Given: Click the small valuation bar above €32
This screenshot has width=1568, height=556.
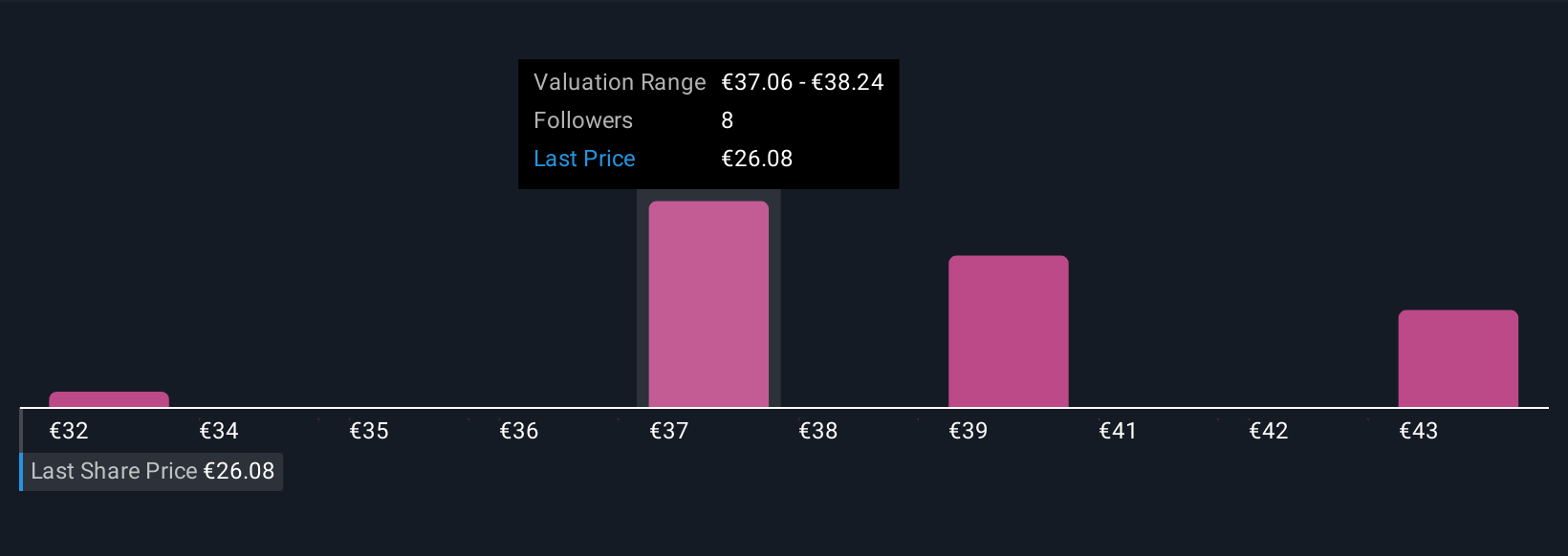Looking at the screenshot, I should pyautogui.click(x=109, y=399).
